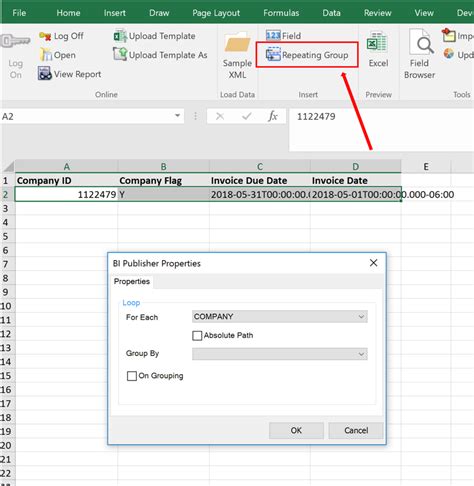The image size is (474, 486).
Task: Click the Log On key icon
Action: pos(15,41)
